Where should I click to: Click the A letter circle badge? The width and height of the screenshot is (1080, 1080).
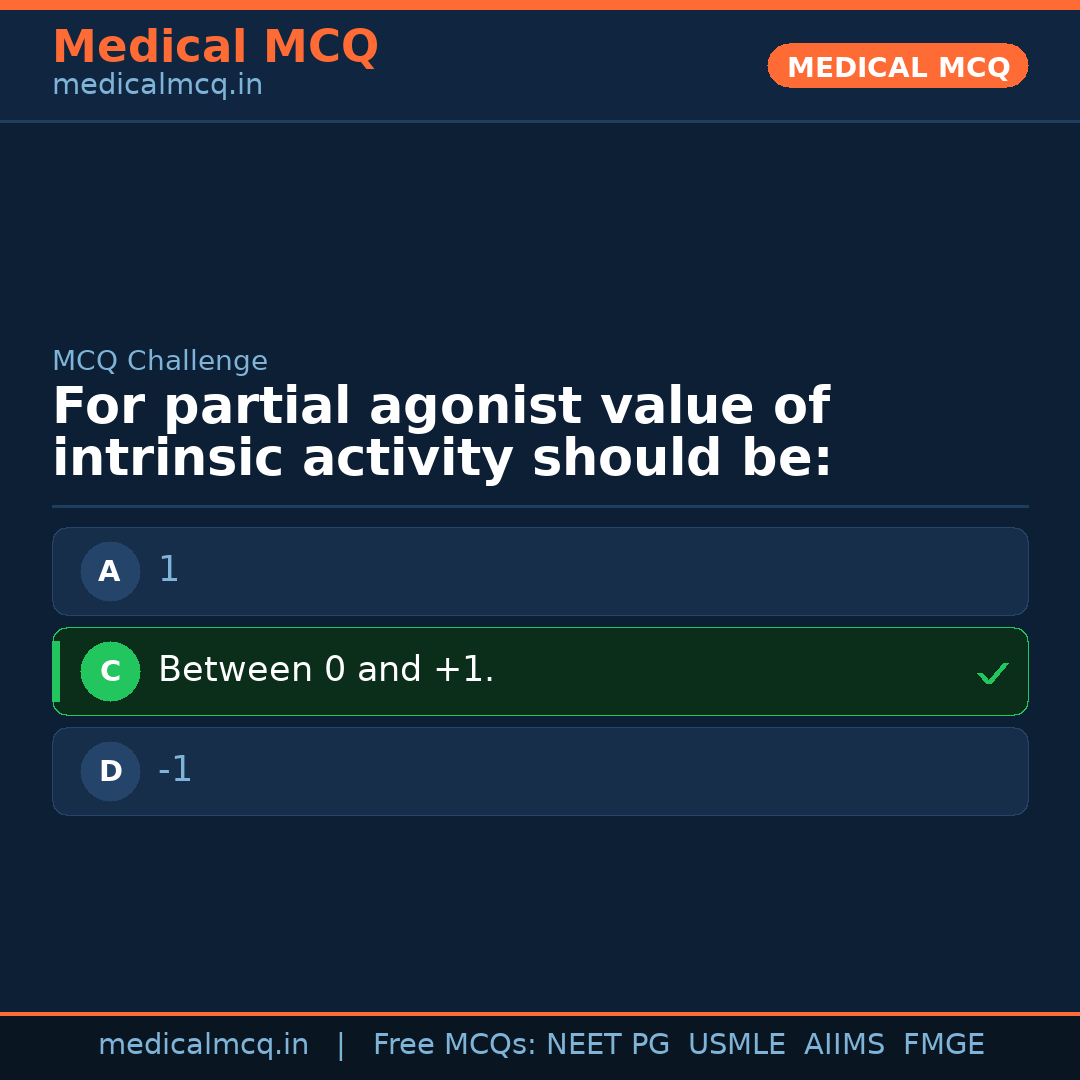tap(110, 572)
